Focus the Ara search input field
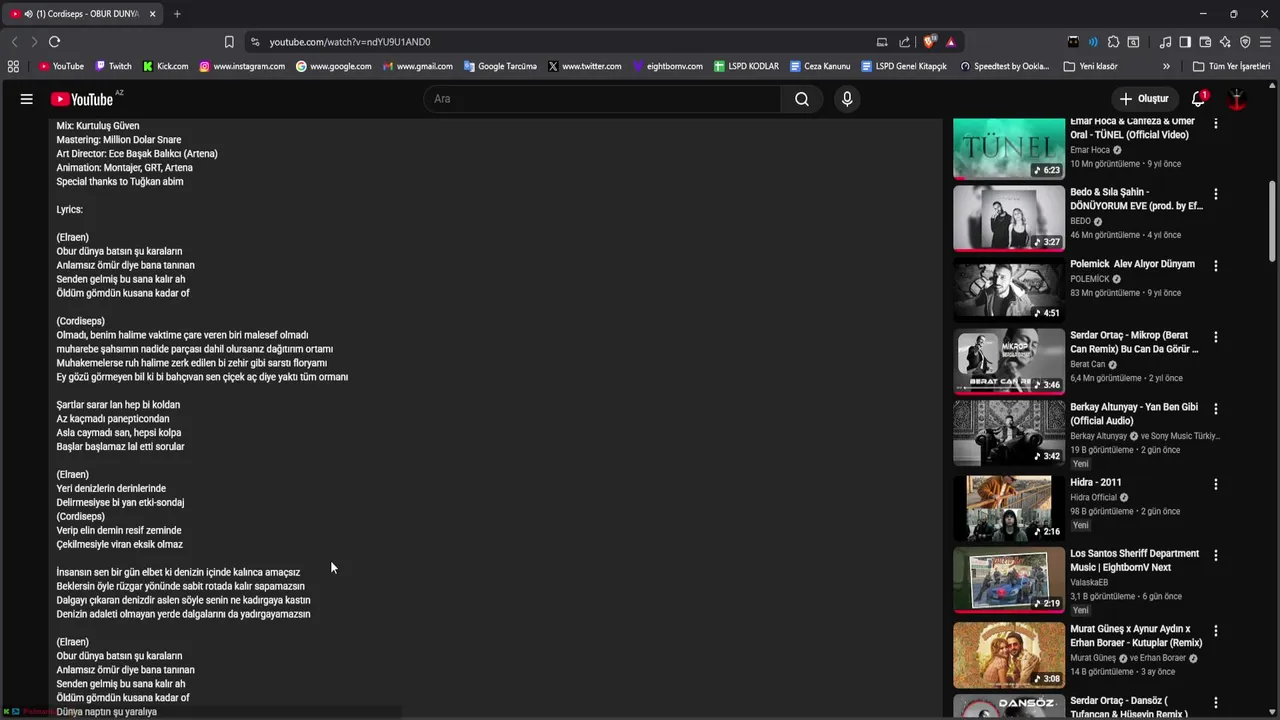This screenshot has width=1280, height=720. click(x=603, y=99)
